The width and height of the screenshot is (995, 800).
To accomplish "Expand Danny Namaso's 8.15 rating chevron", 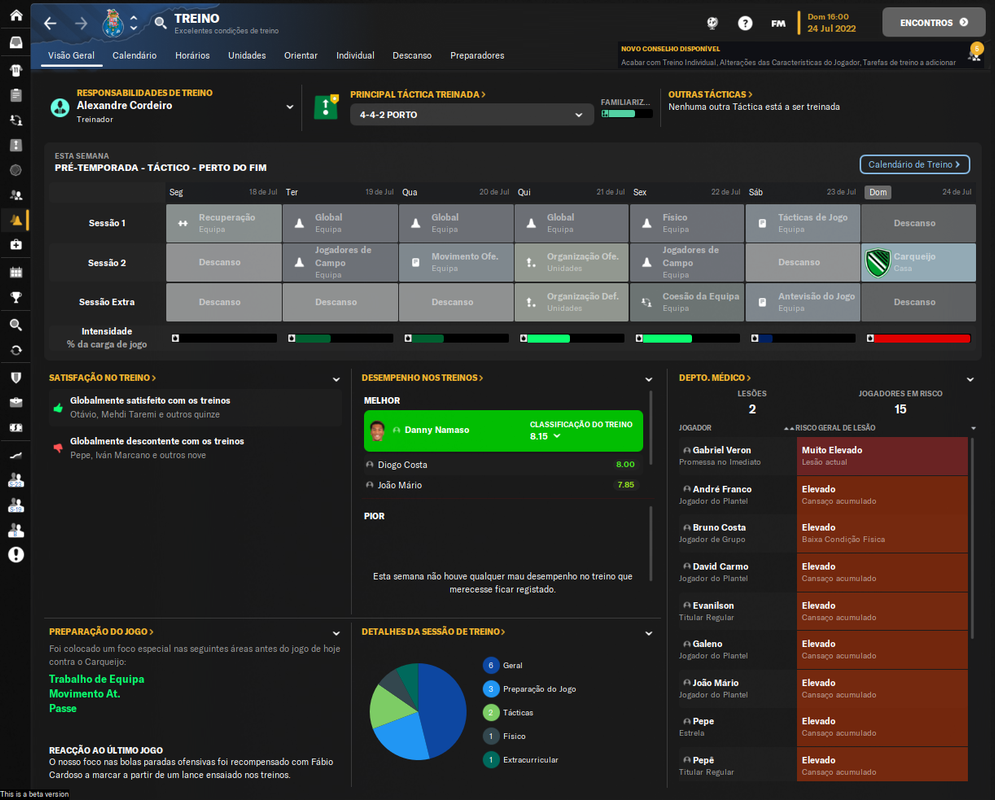I will [x=557, y=436].
